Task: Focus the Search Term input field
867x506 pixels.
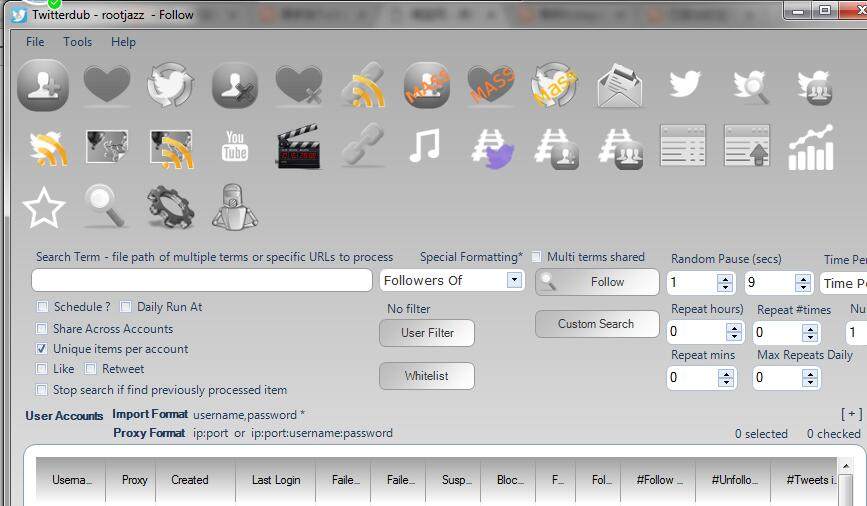Action: [x=202, y=280]
